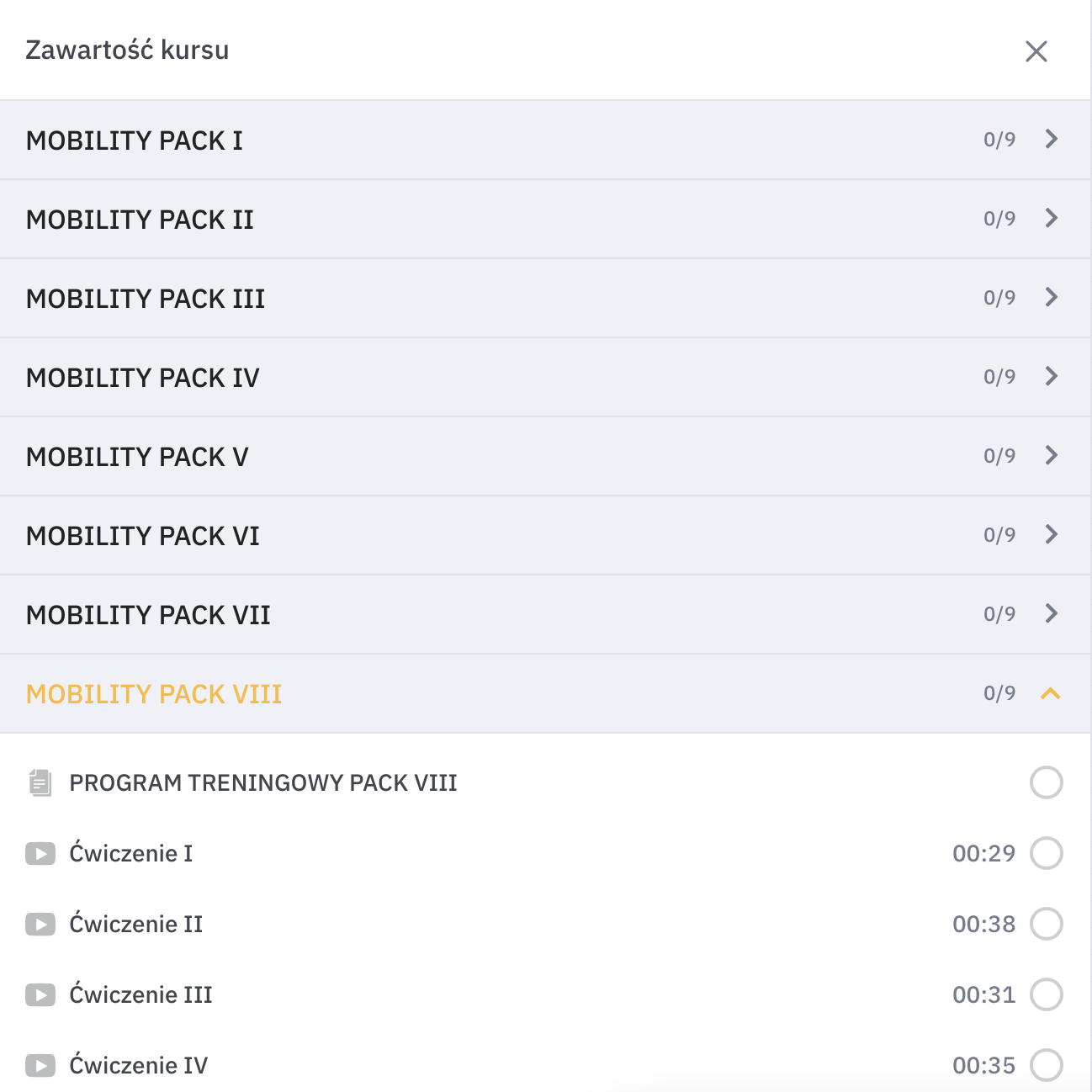The image size is (1092, 1092).
Task: Play the Ćwiczenie II lesson
Action: coord(135,924)
